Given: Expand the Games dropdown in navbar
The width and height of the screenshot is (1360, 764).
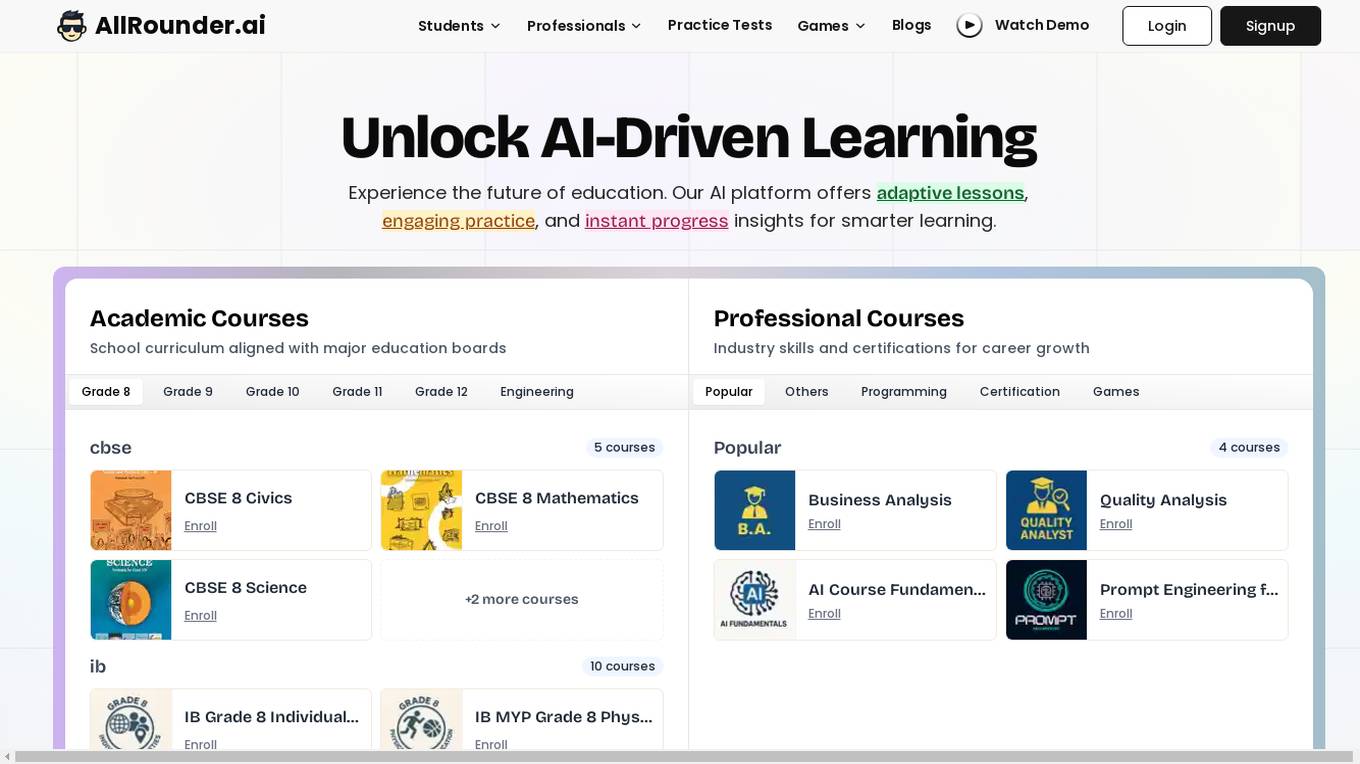Looking at the screenshot, I should click(831, 26).
